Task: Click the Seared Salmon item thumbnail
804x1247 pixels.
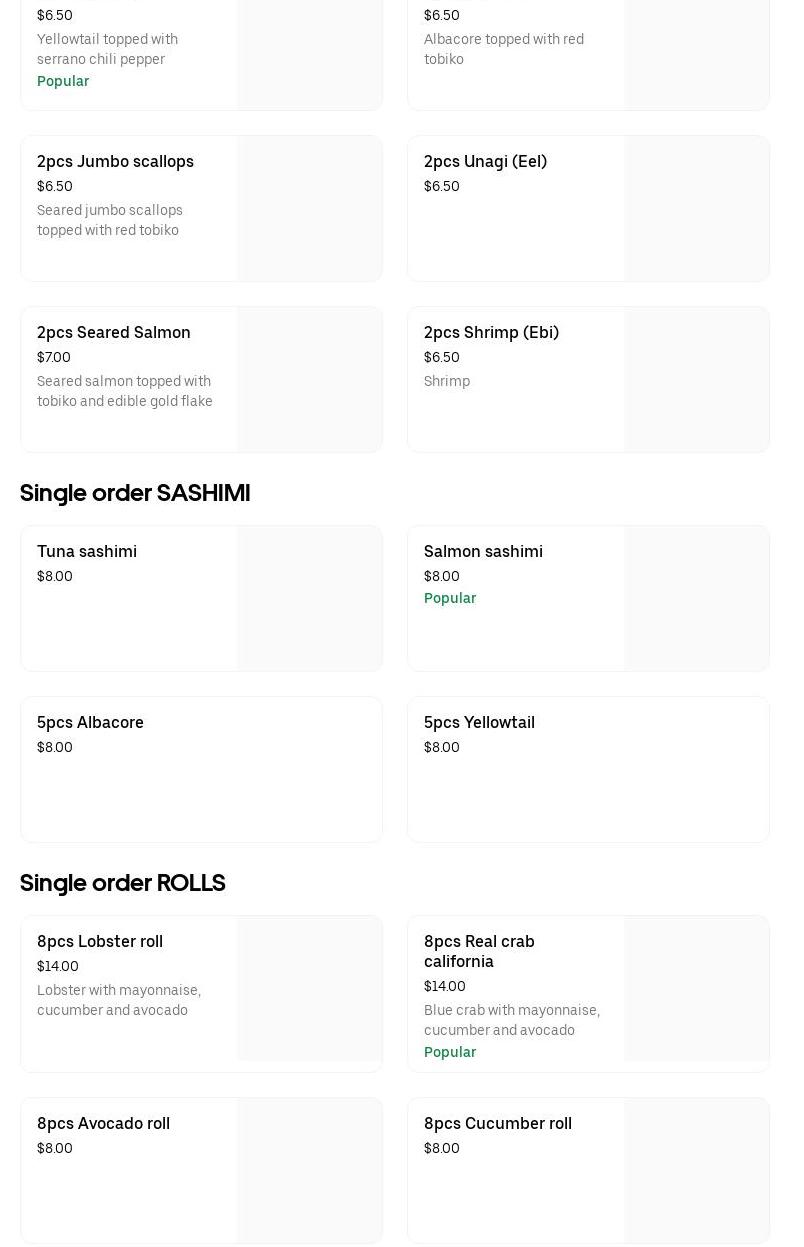Action: coord(309,380)
